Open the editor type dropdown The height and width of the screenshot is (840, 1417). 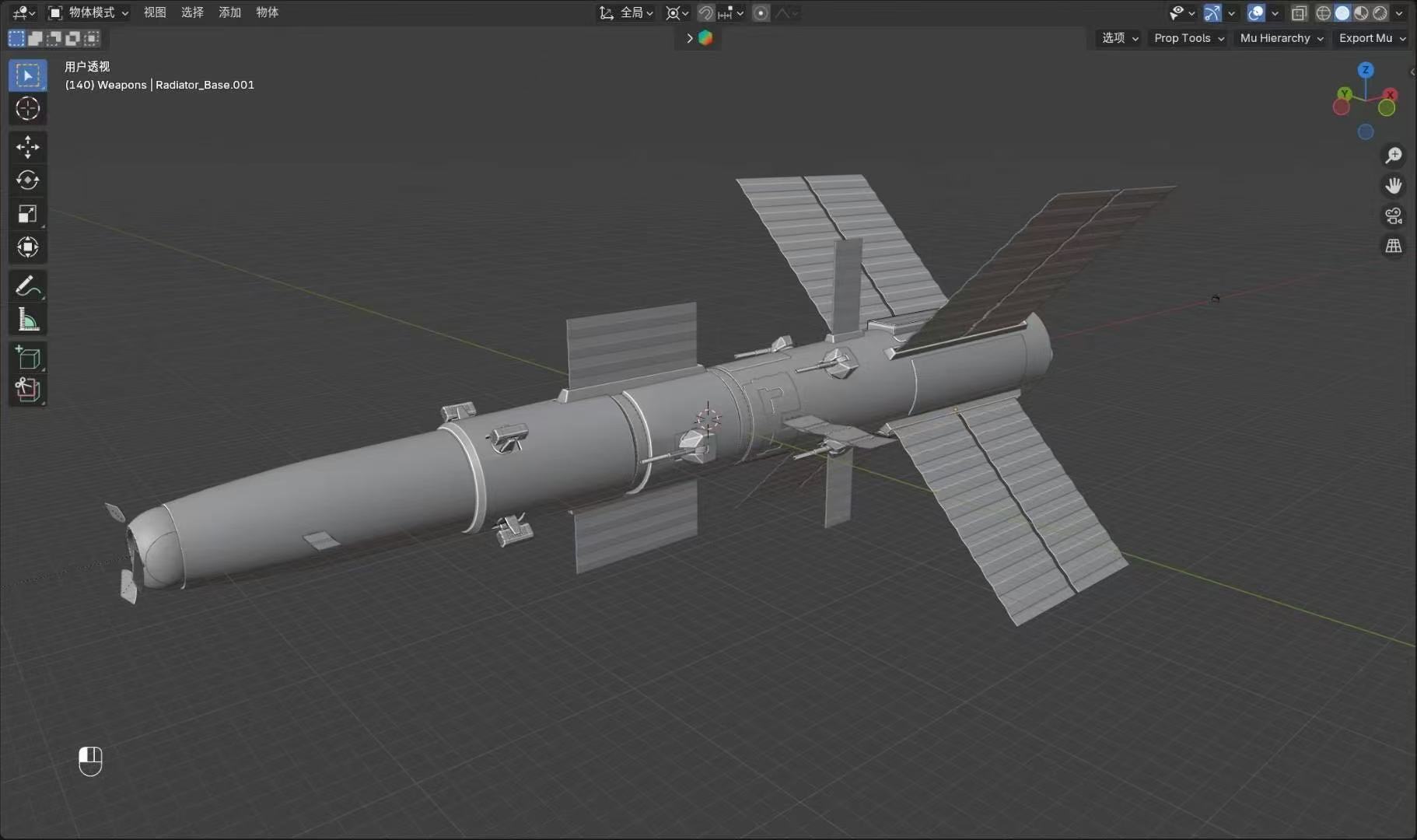click(24, 12)
